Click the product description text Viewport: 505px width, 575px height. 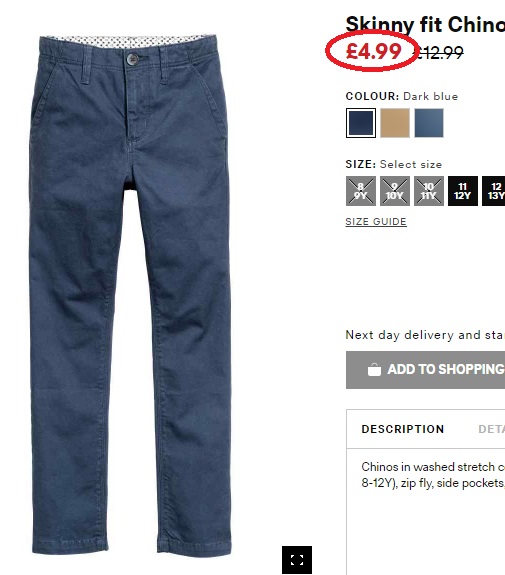[x=433, y=475]
